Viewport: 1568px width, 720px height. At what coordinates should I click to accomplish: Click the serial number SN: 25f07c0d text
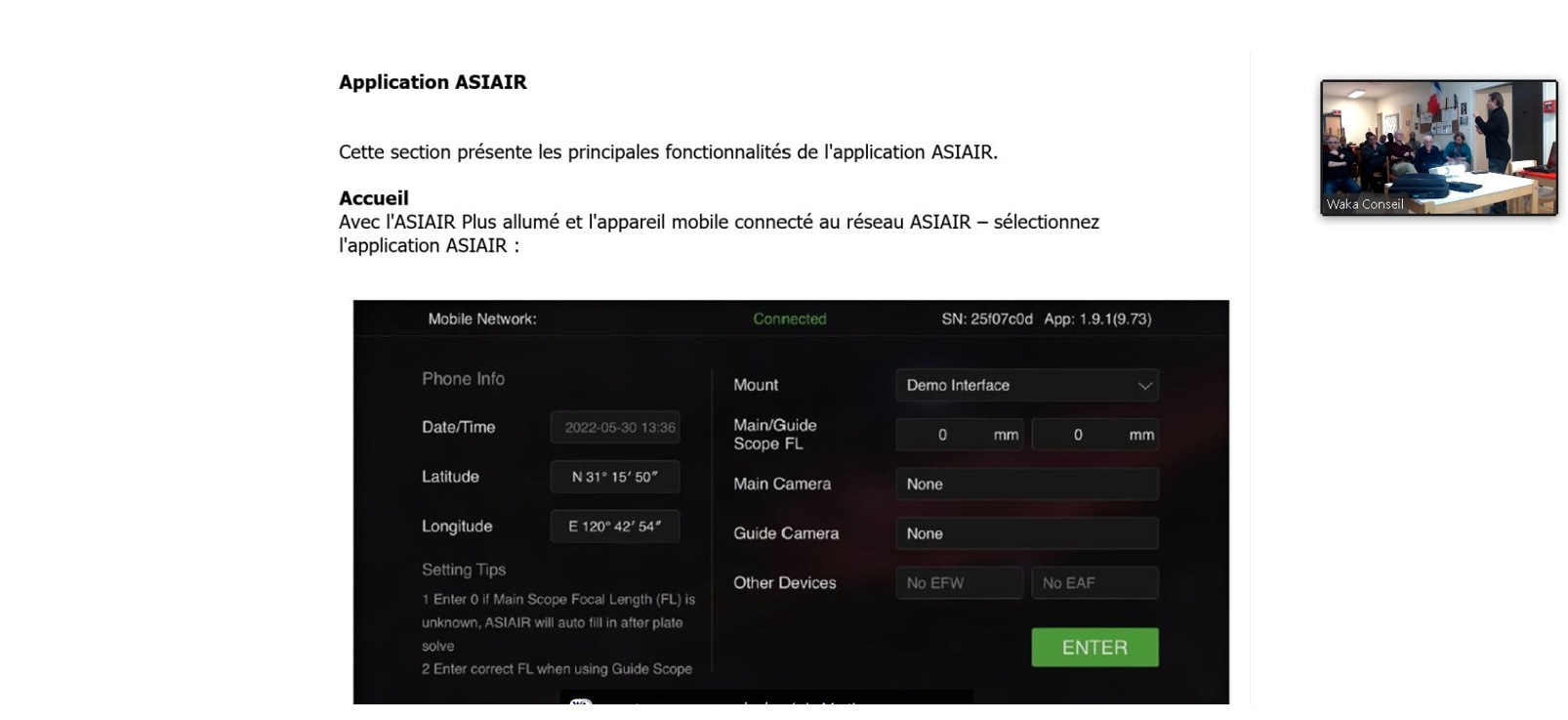pyautogui.click(x=987, y=319)
